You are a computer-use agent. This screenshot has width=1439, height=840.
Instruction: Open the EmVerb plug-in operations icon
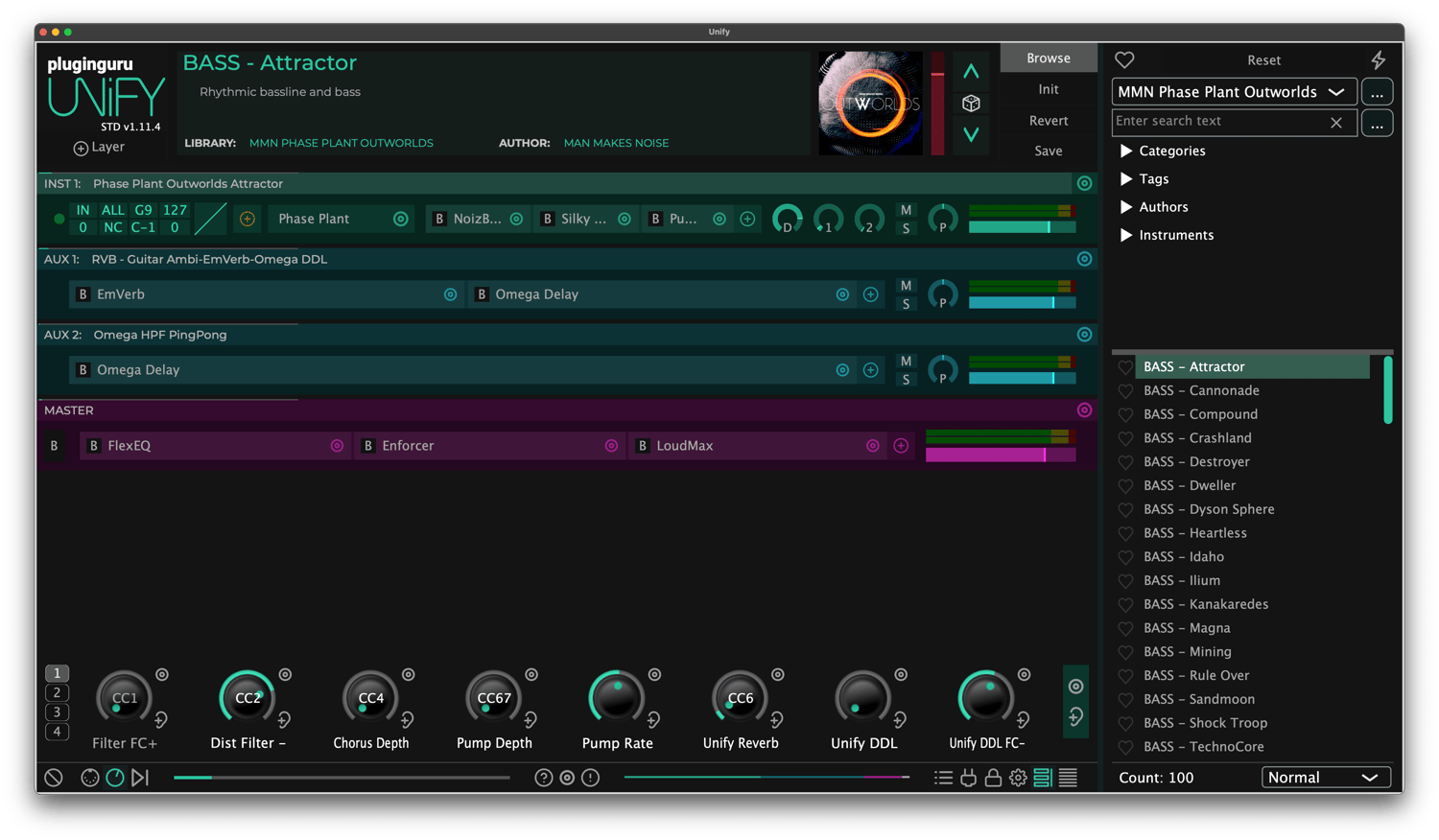coord(450,294)
